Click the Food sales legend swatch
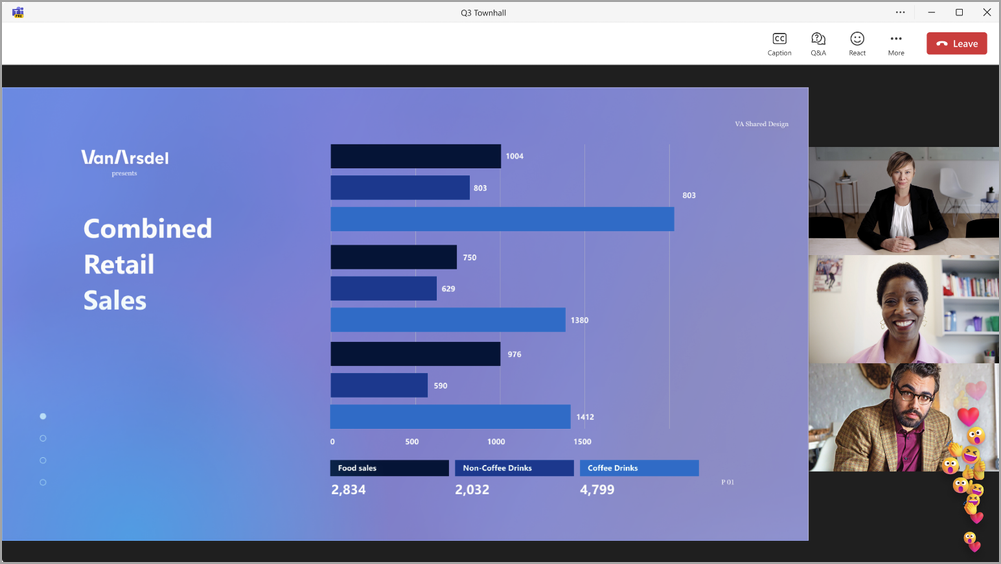The image size is (1001, 564). coord(389,468)
